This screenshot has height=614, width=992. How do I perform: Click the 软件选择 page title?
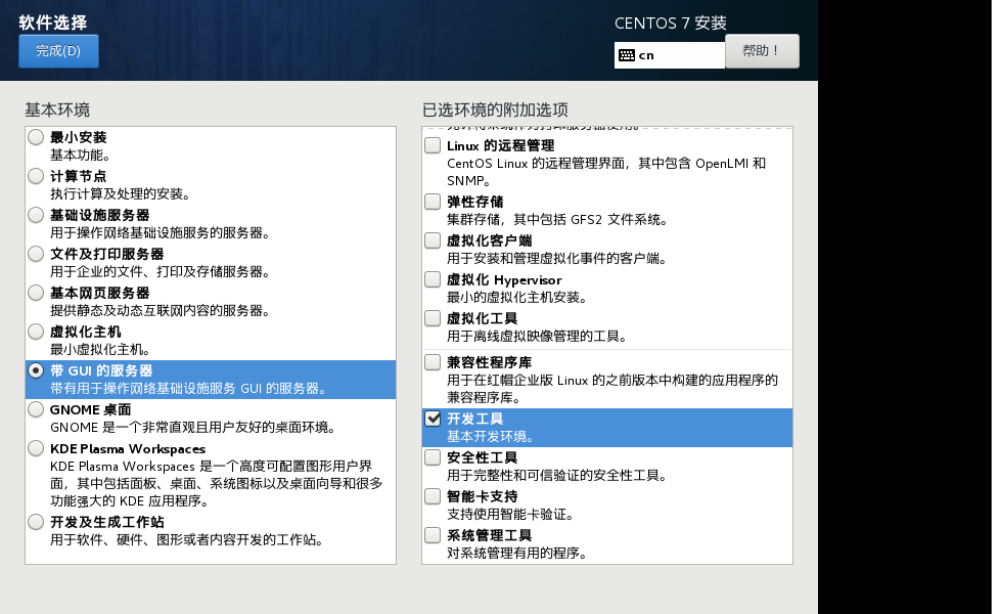(x=53, y=23)
